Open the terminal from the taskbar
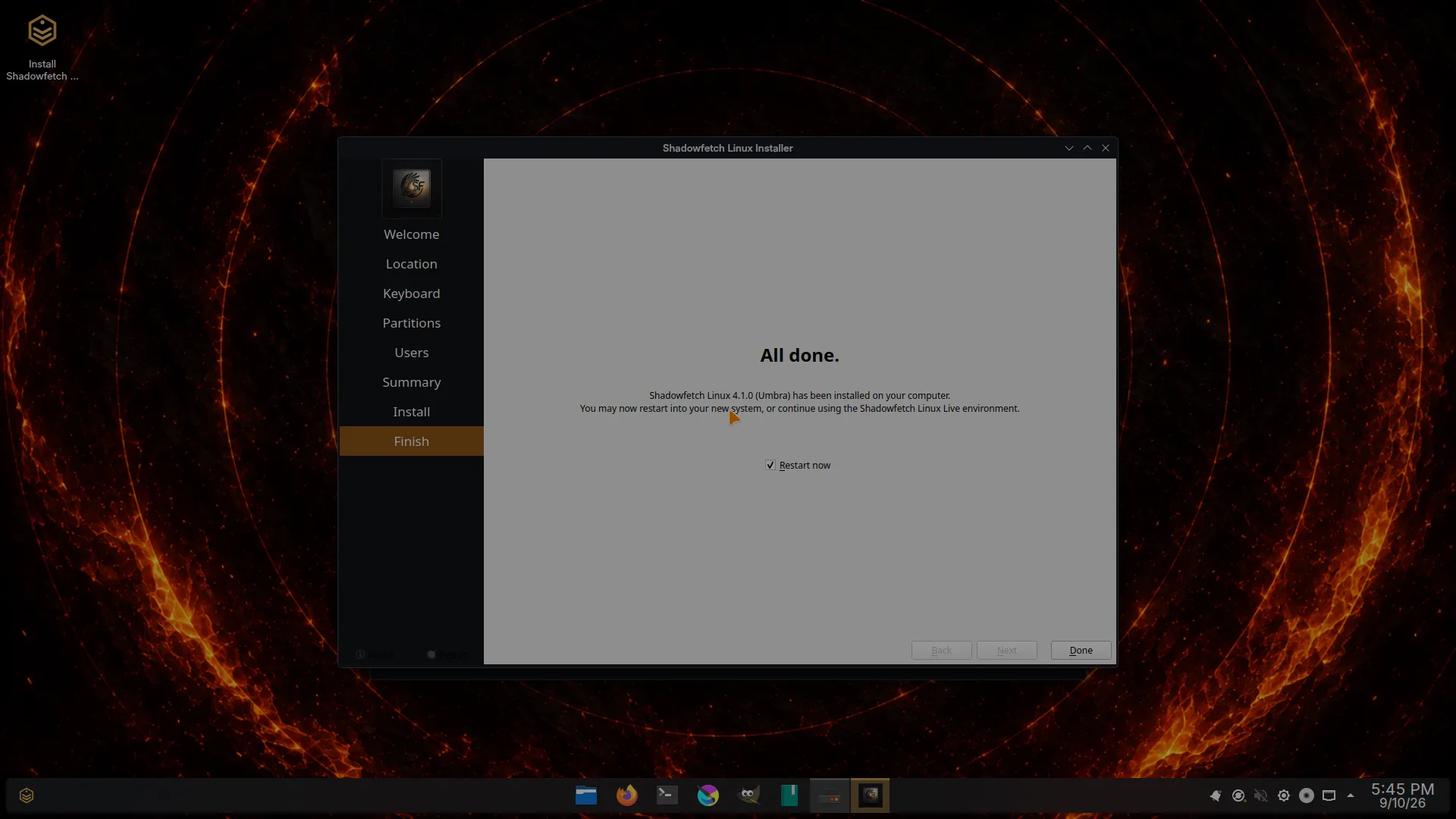The height and width of the screenshot is (819, 1456). click(667, 795)
